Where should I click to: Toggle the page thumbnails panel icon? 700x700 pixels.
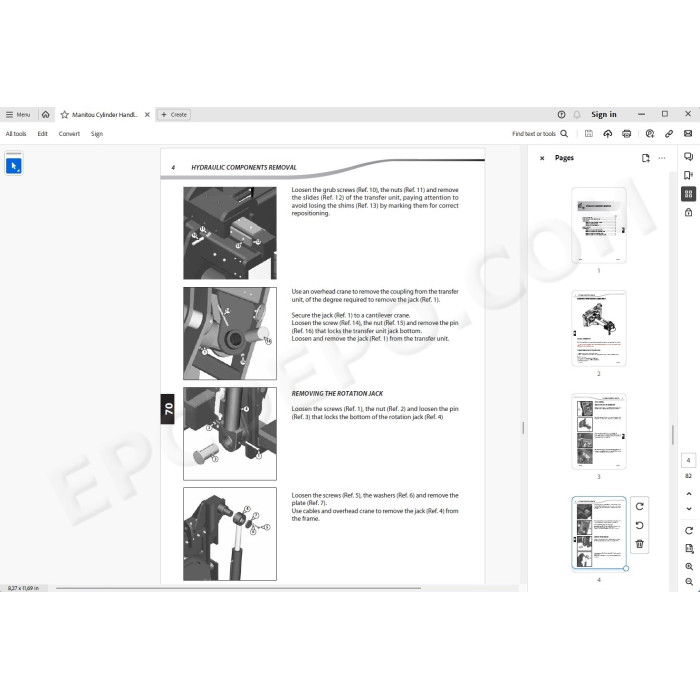coord(688,194)
